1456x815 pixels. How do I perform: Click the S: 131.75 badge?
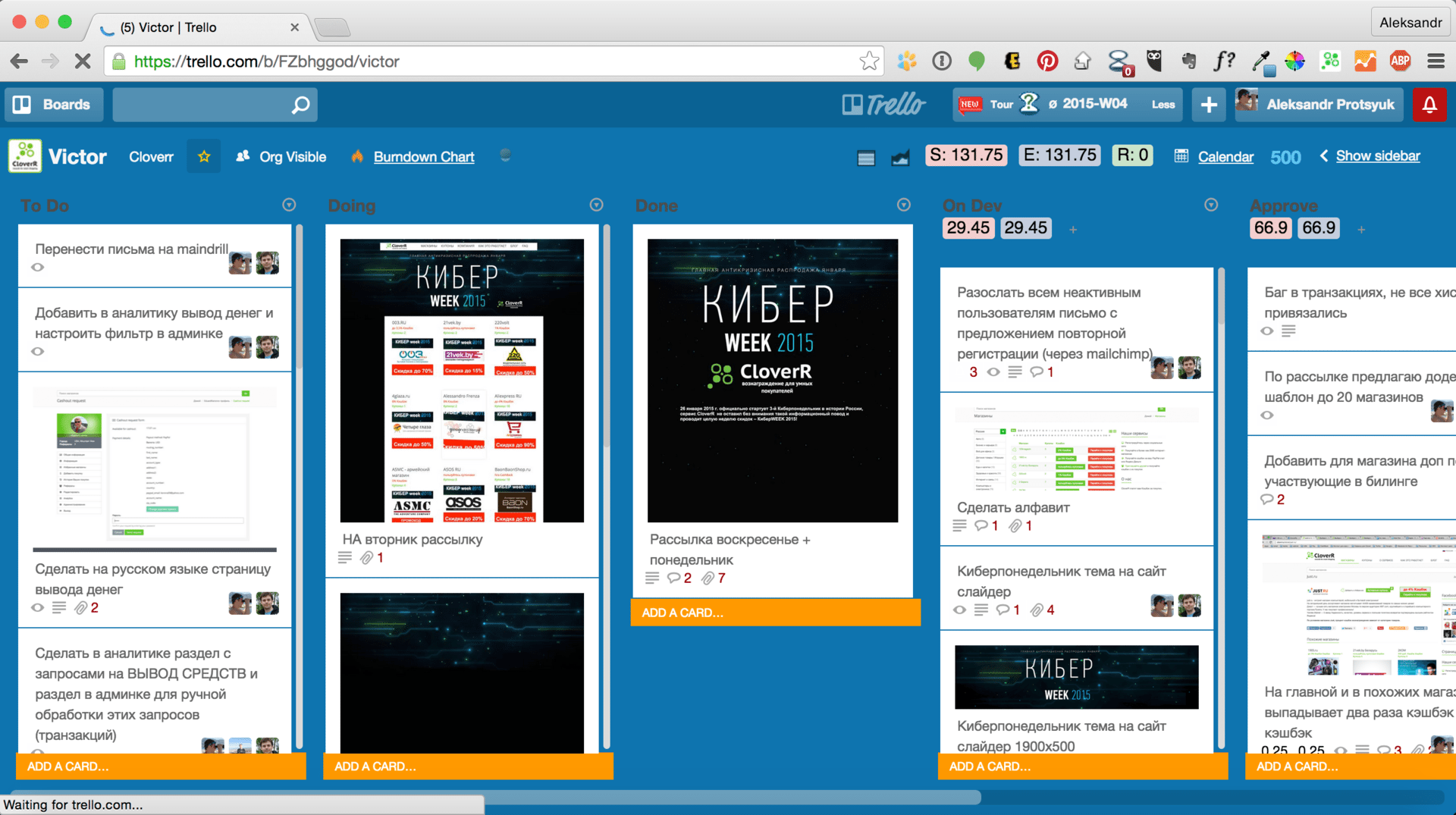click(x=966, y=155)
